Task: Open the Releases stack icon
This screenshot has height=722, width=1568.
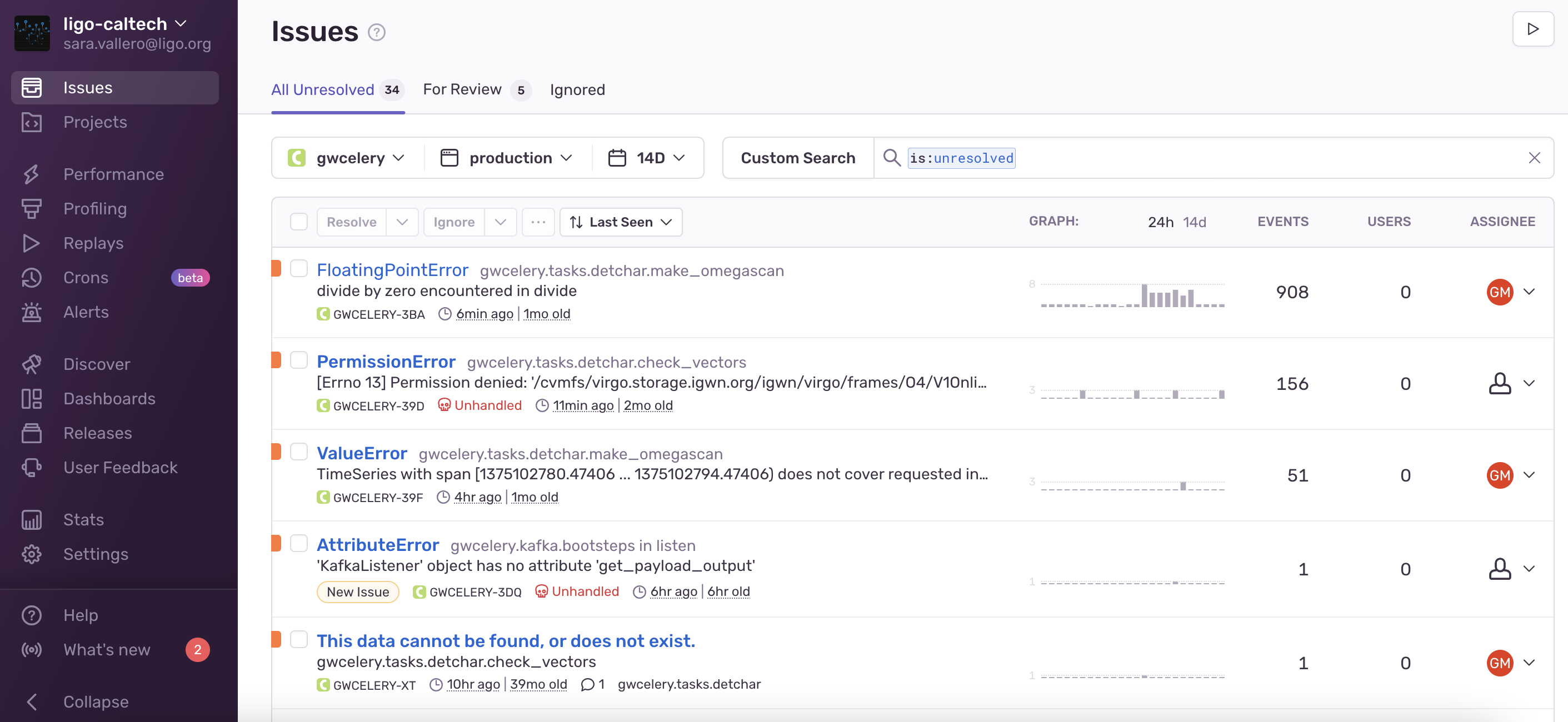Action: click(32, 433)
